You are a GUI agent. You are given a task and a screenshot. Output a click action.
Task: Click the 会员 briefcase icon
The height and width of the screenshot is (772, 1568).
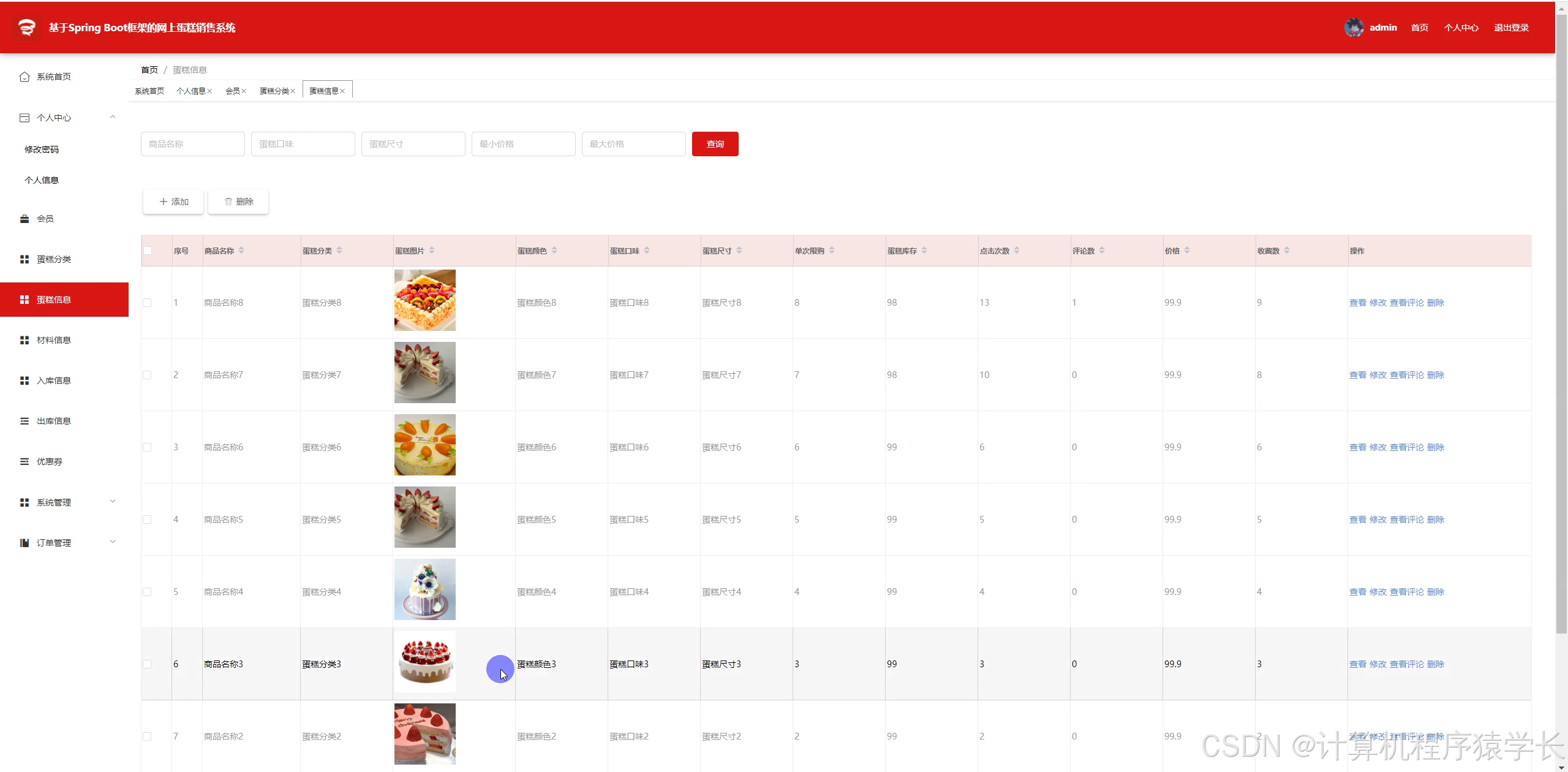click(x=24, y=219)
